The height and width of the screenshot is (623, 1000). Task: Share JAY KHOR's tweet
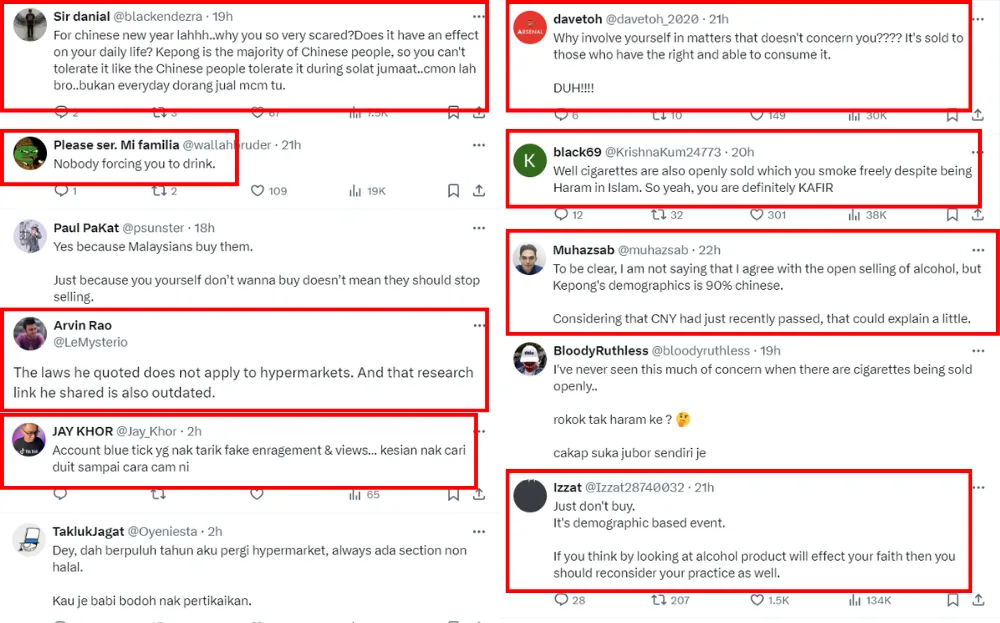coord(479,494)
